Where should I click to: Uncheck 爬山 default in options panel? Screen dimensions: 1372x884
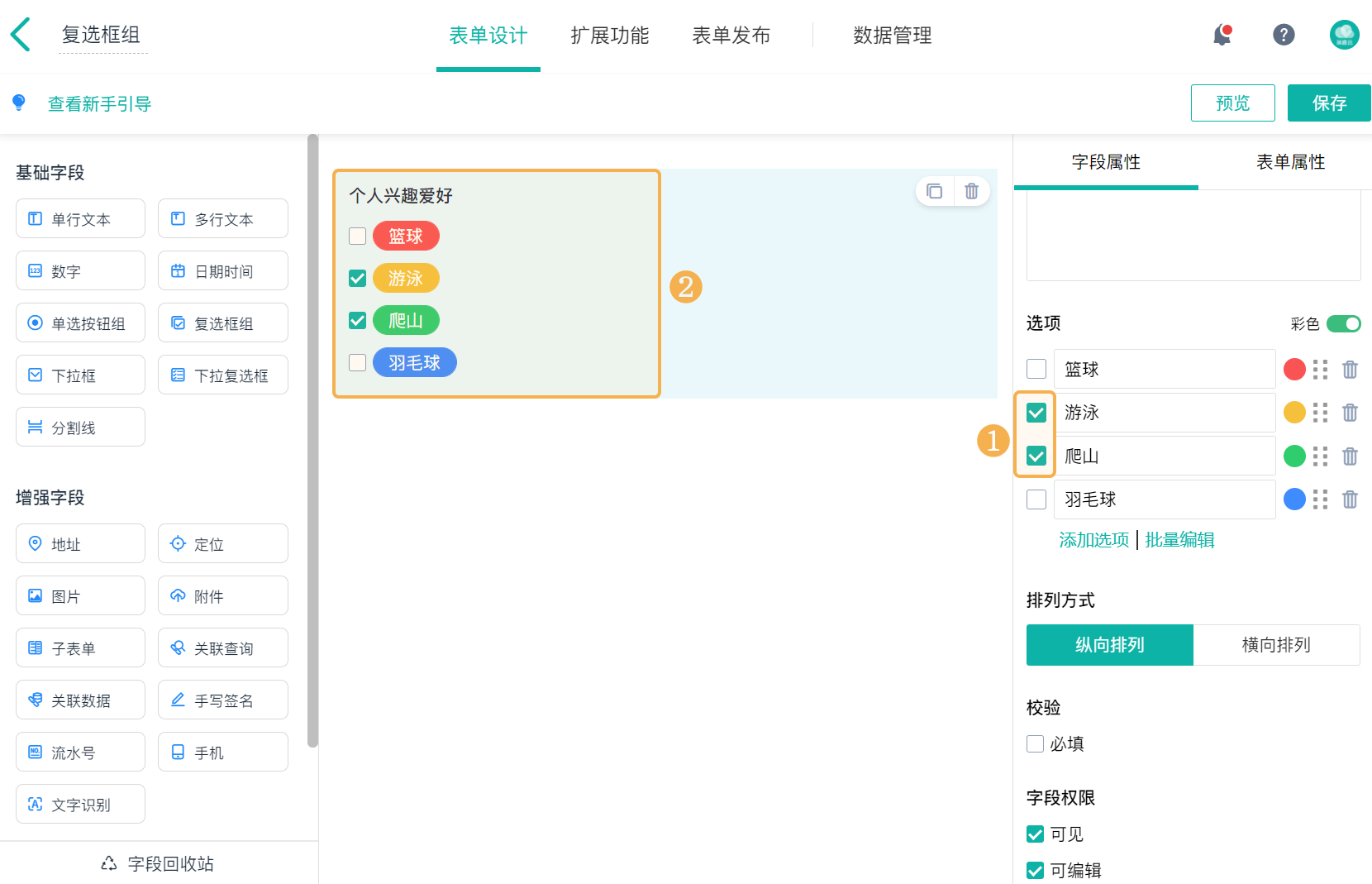tap(1036, 456)
